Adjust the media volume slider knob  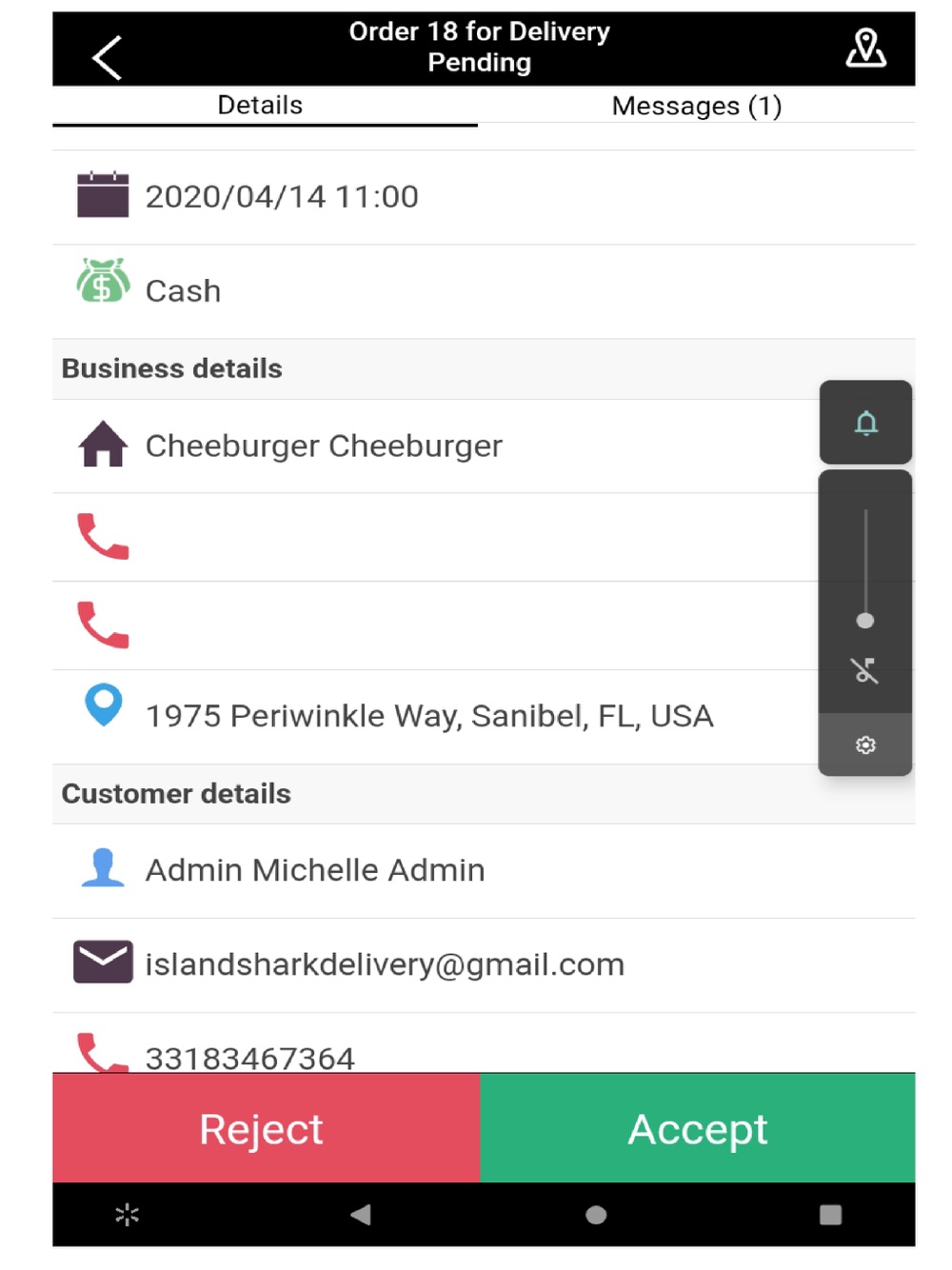coord(865,621)
